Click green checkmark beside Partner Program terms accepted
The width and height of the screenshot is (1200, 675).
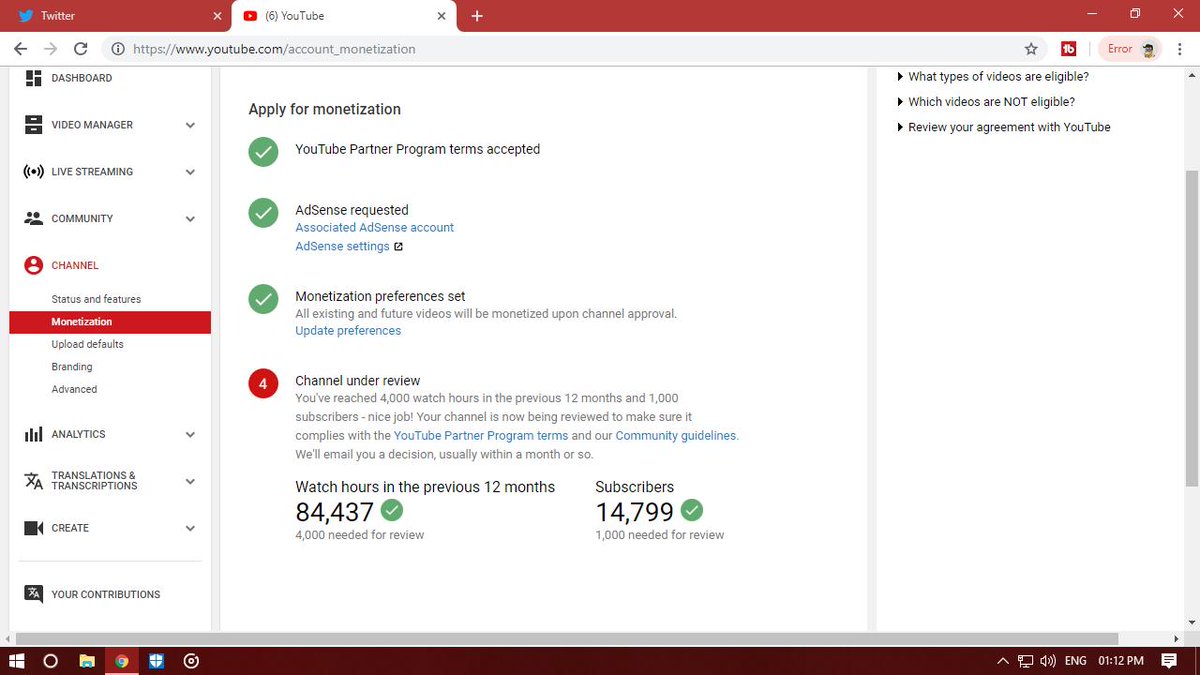click(263, 152)
